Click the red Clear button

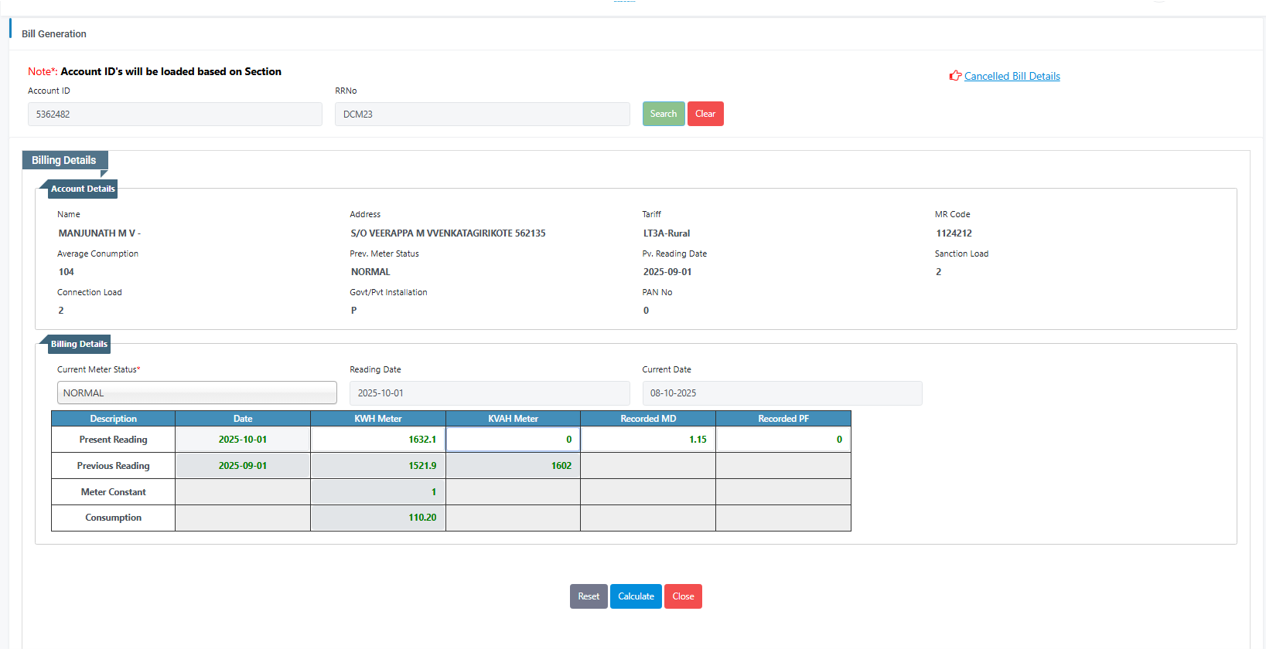click(705, 114)
